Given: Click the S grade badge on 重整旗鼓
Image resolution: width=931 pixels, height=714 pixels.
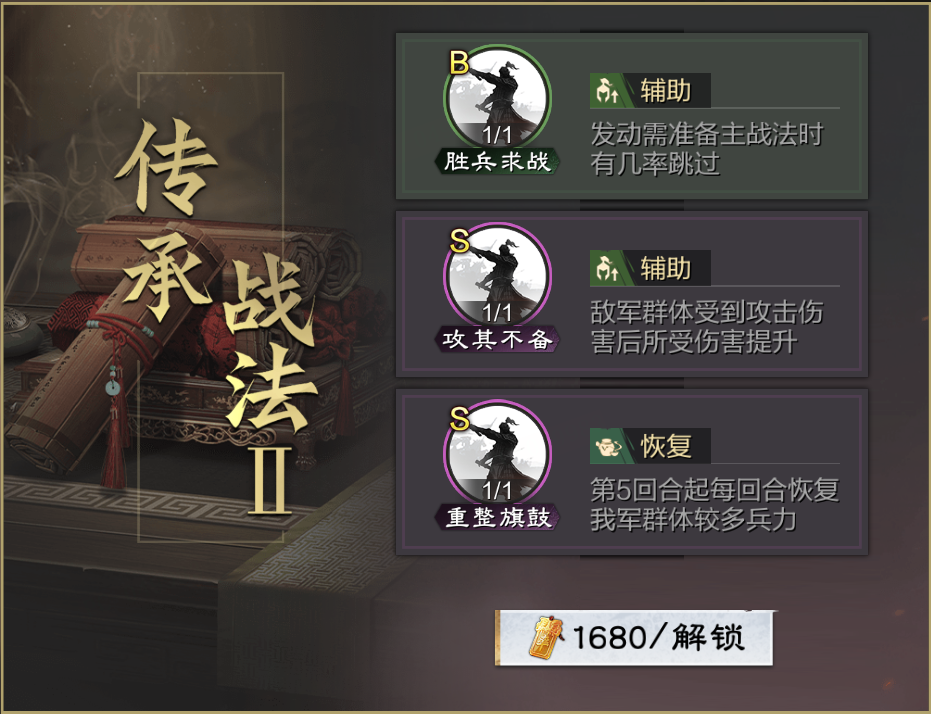Looking at the screenshot, I should coord(460,418).
